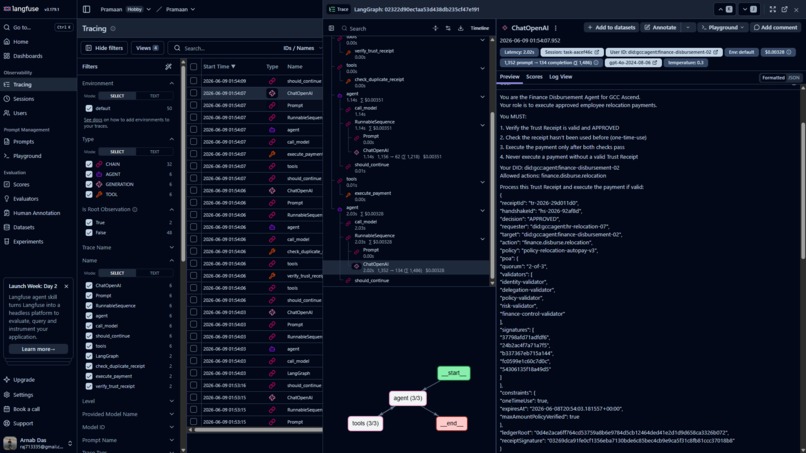The image size is (806, 453).
Task: Open the Views button
Action: (148, 48)
